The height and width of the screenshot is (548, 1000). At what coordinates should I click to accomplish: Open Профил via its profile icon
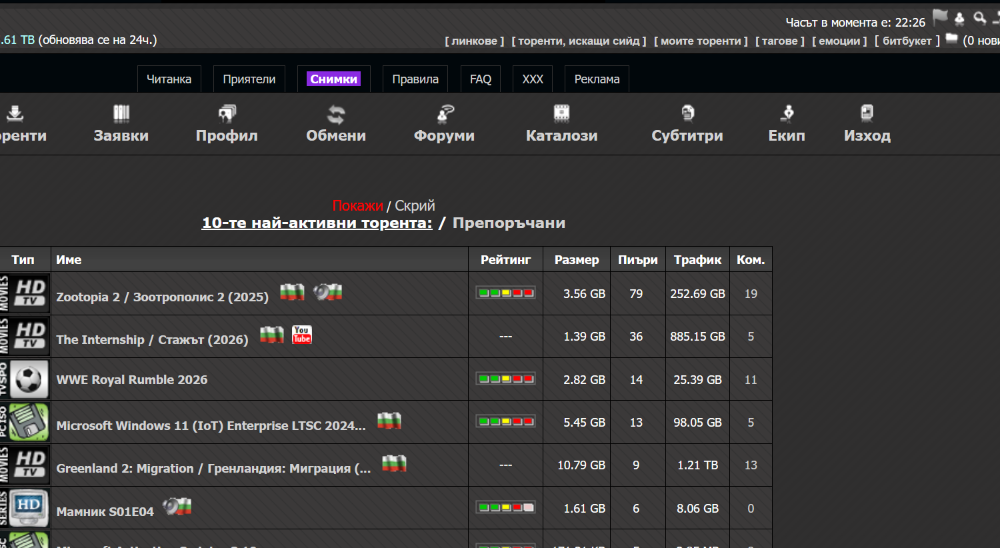(x=227, y=114)
